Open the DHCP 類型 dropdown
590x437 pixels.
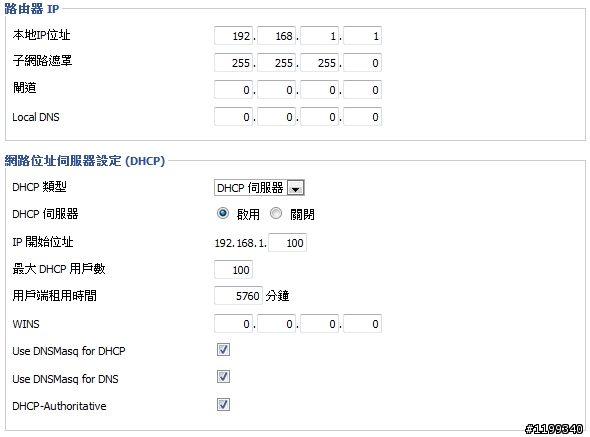(259, 187)
